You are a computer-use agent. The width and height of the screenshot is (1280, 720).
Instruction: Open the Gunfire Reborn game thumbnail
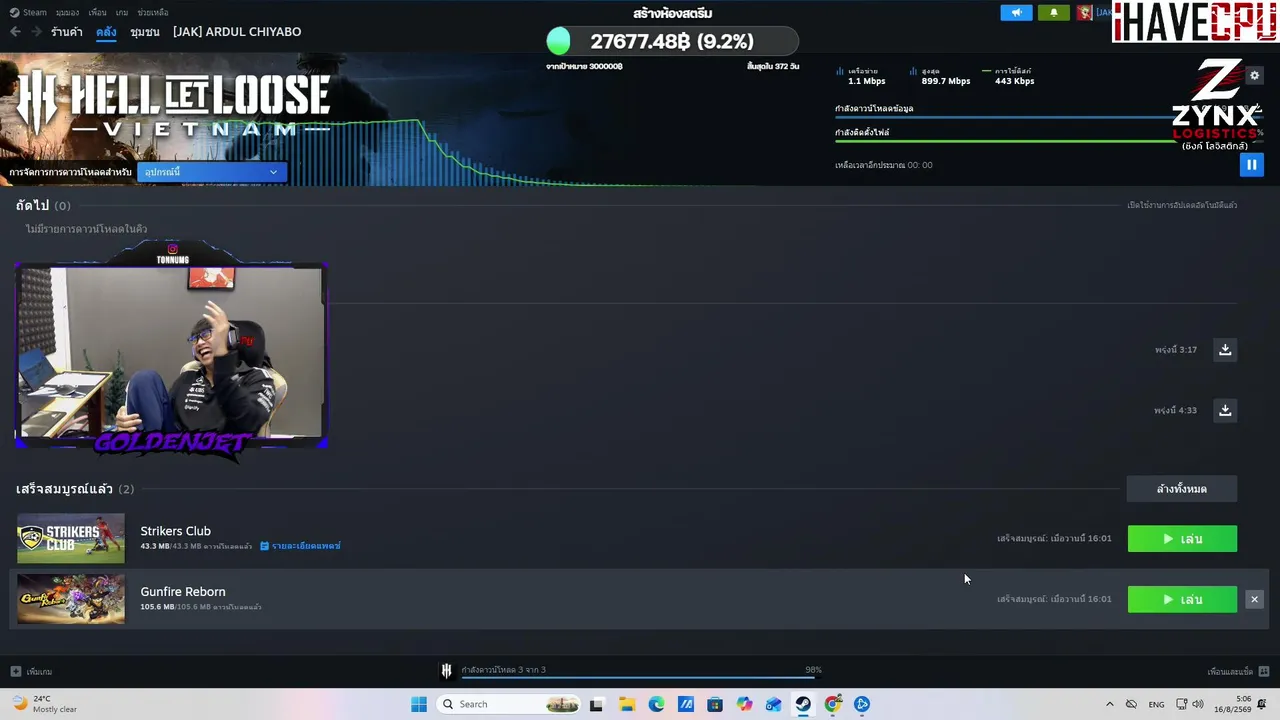(x=71, y=599)
